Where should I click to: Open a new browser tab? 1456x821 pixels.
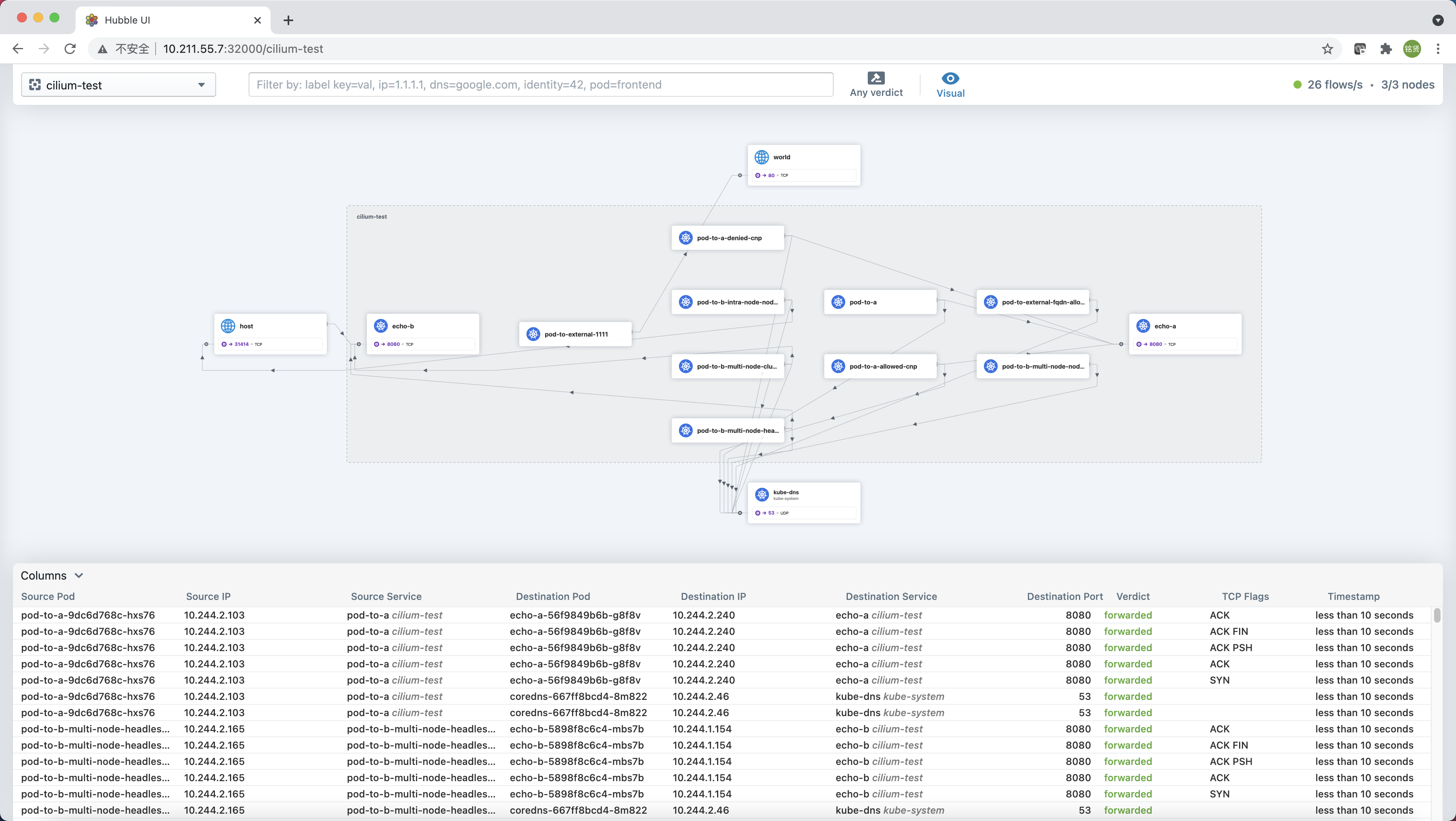click(x=288, y=20)
